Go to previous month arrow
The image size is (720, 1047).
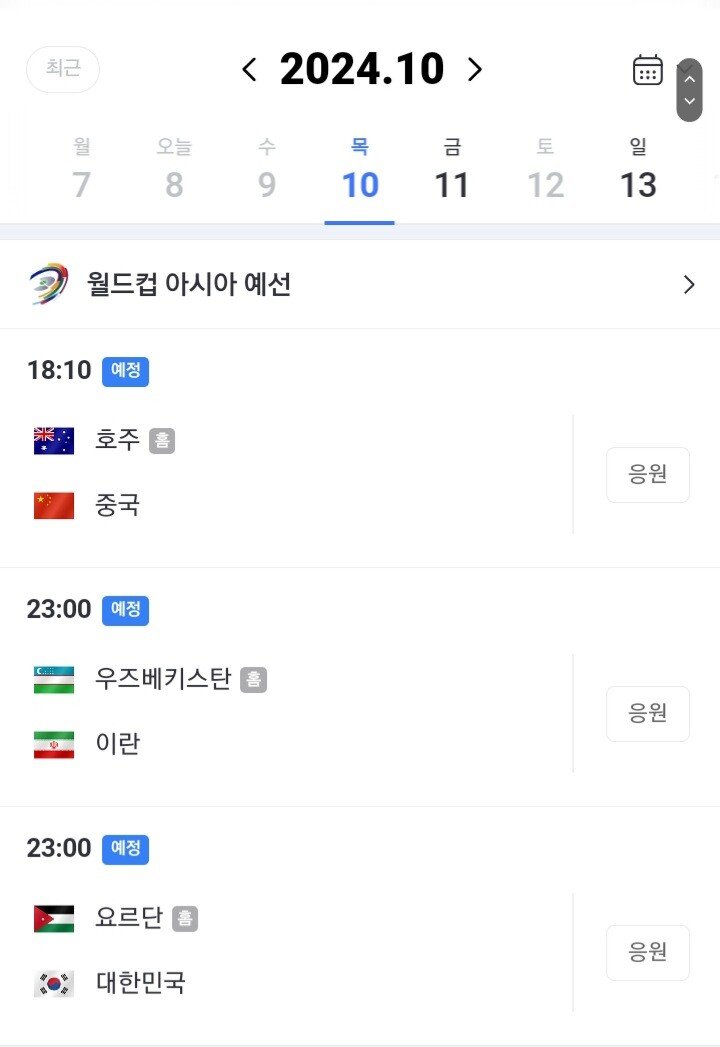pyautogui.click(x=250, y=69)
